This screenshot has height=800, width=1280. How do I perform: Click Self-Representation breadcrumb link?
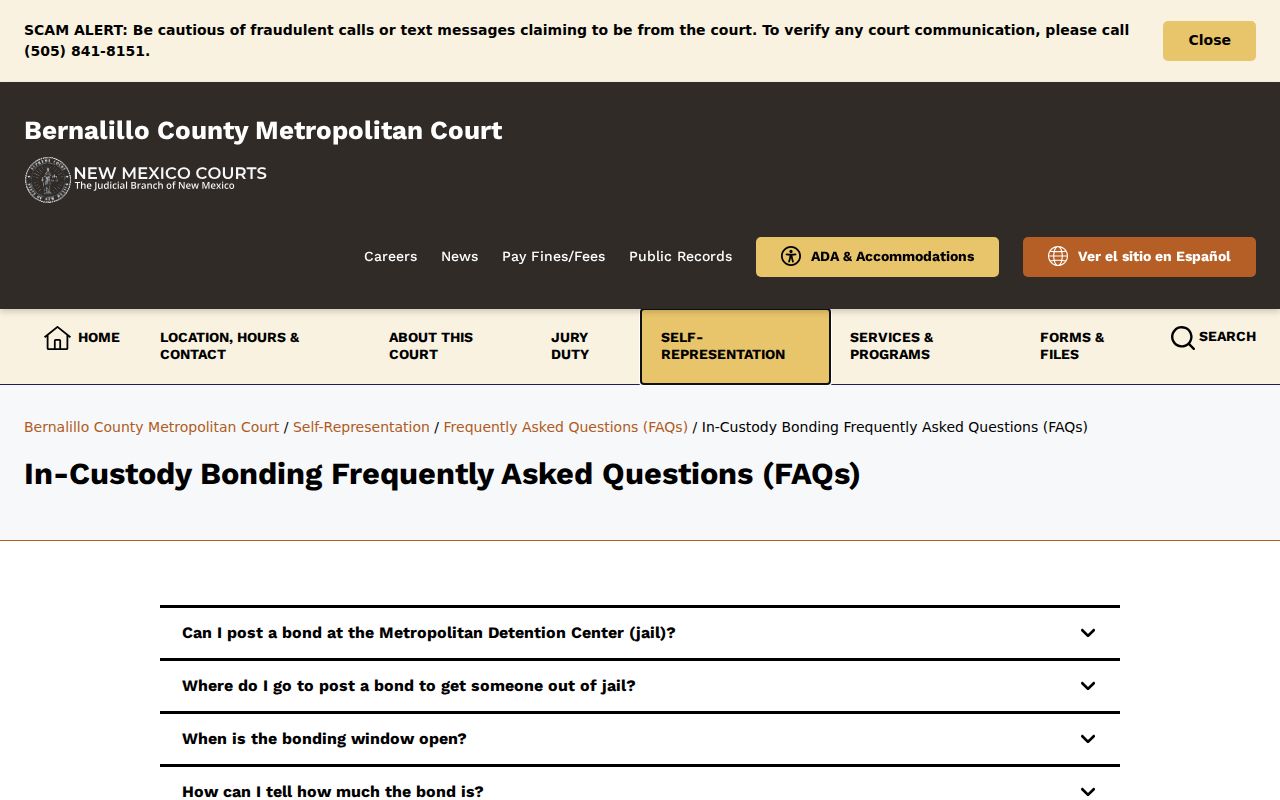(x=361, y=427)
